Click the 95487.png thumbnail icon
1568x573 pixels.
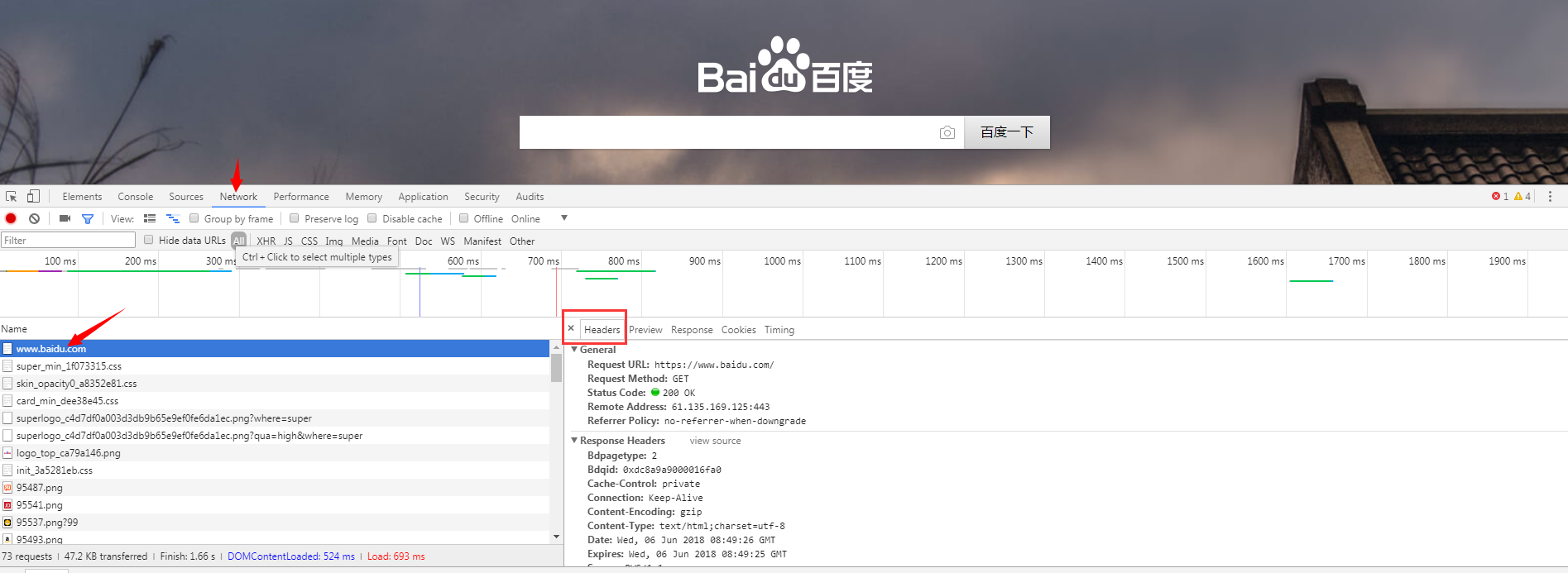pos(7,488)
